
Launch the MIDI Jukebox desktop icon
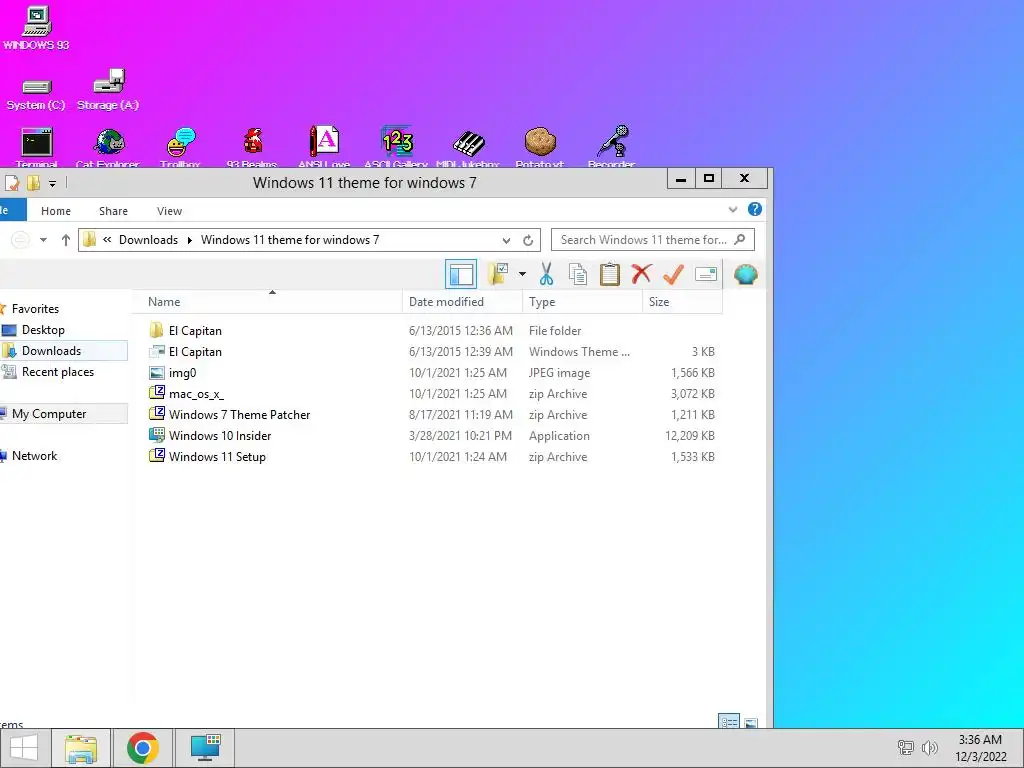coord(468,148)
